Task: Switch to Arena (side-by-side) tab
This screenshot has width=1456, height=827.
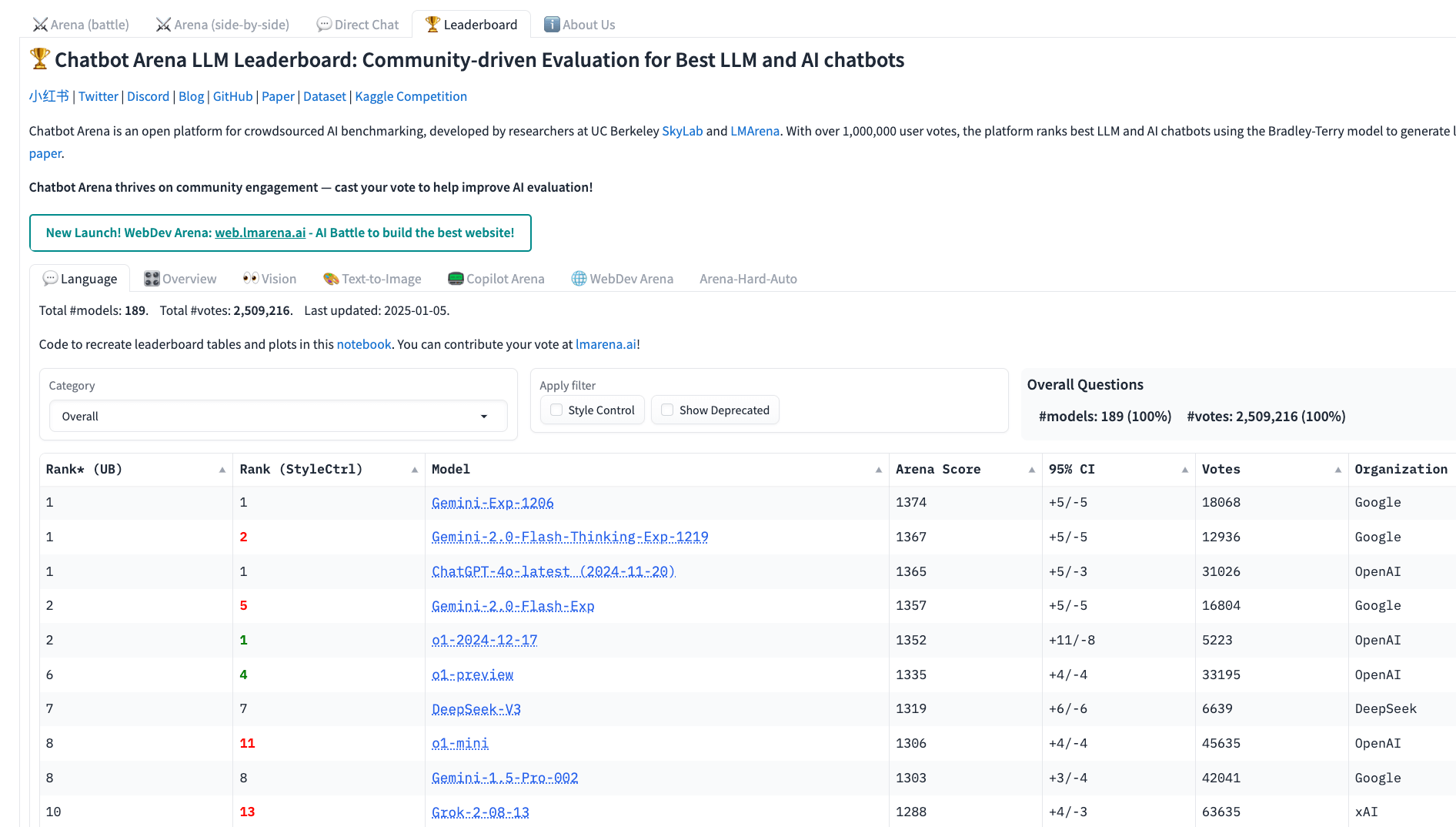Action: tap(222, 25)
